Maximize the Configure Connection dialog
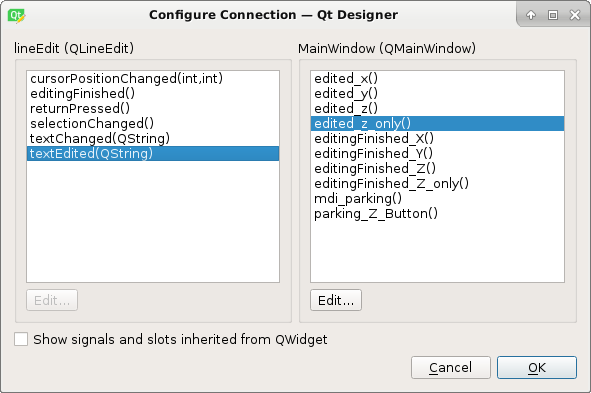The image size is (591, 393). point(553,15)
